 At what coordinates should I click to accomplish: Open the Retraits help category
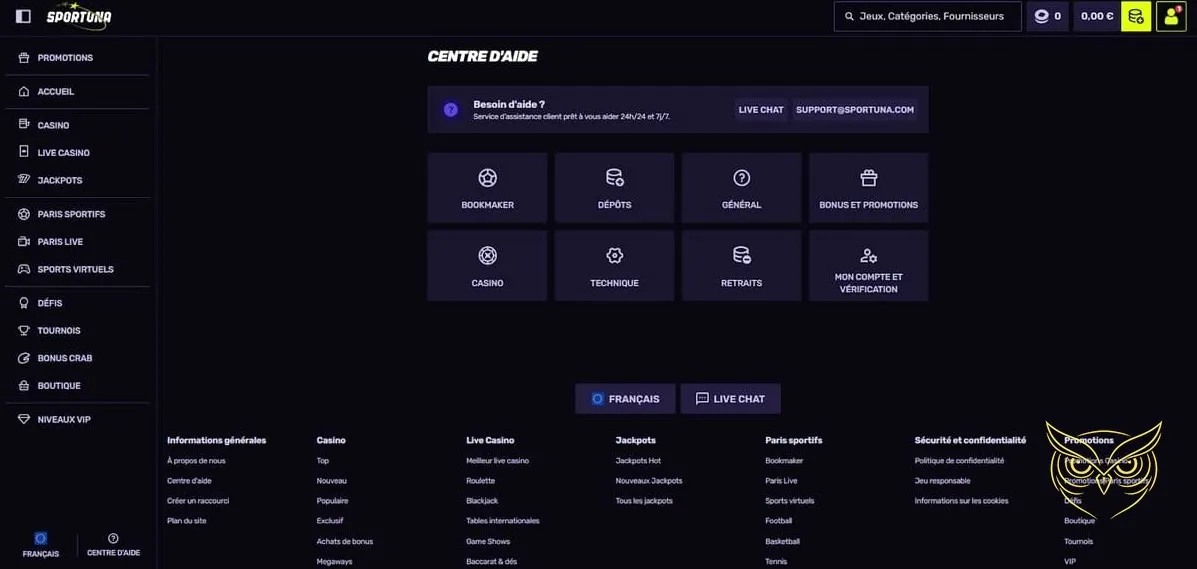pos(741,266)
